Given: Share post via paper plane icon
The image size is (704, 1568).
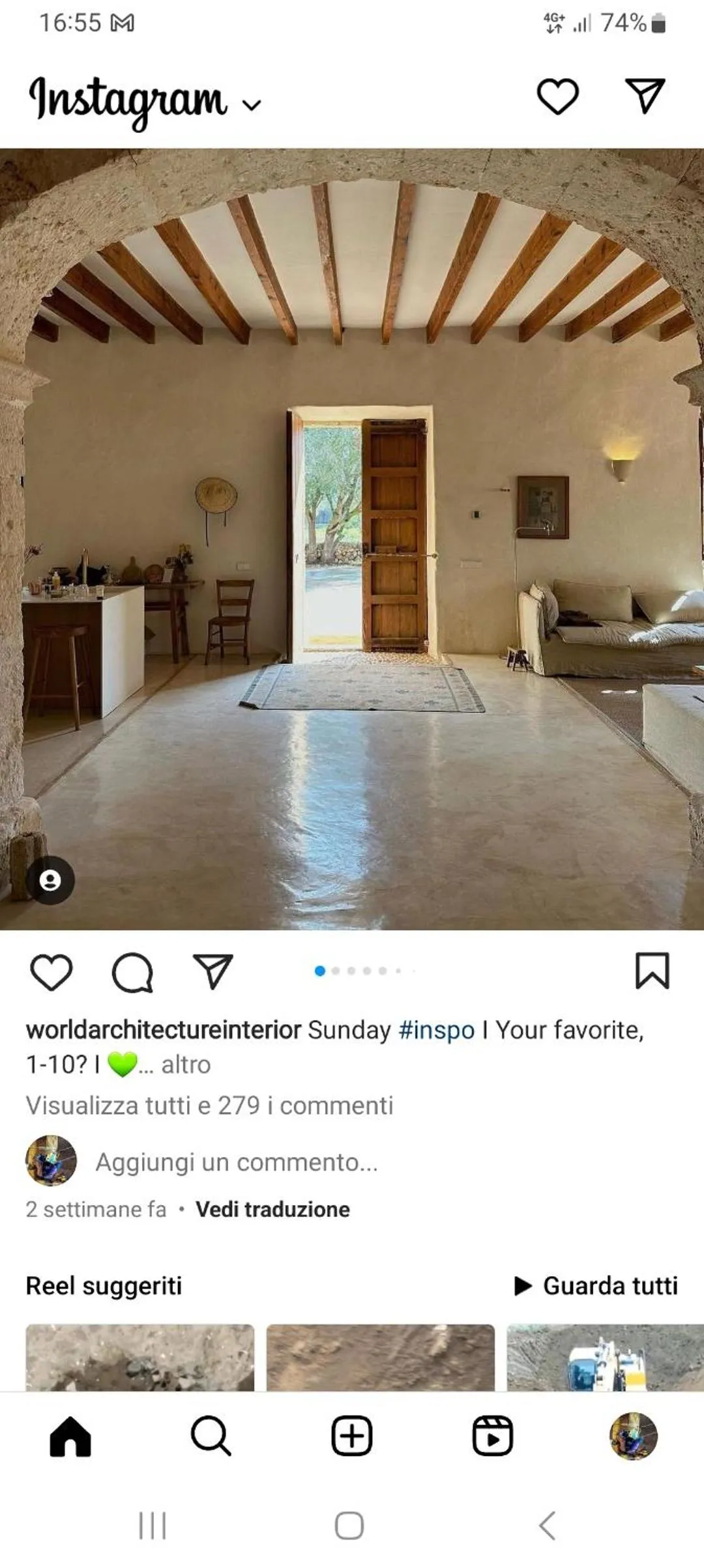Looking at the screenshot, I should click(x=213, y=971).
